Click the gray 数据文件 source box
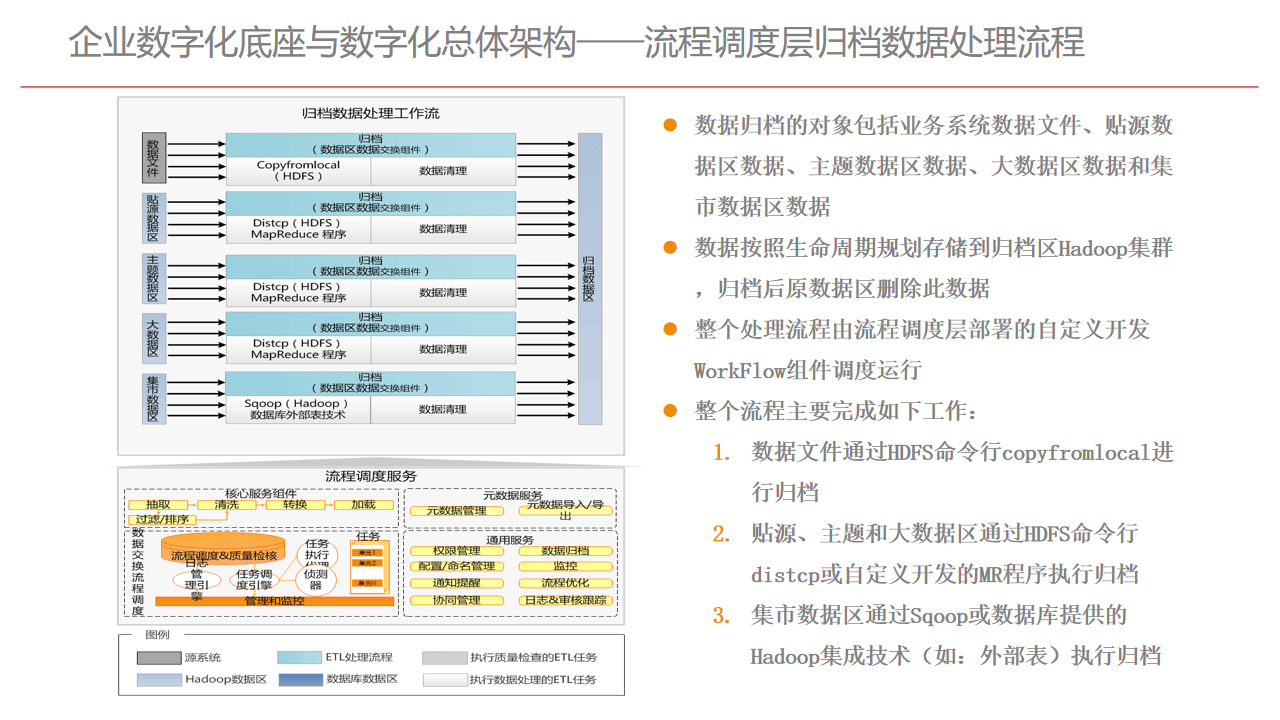 (153, 157)
